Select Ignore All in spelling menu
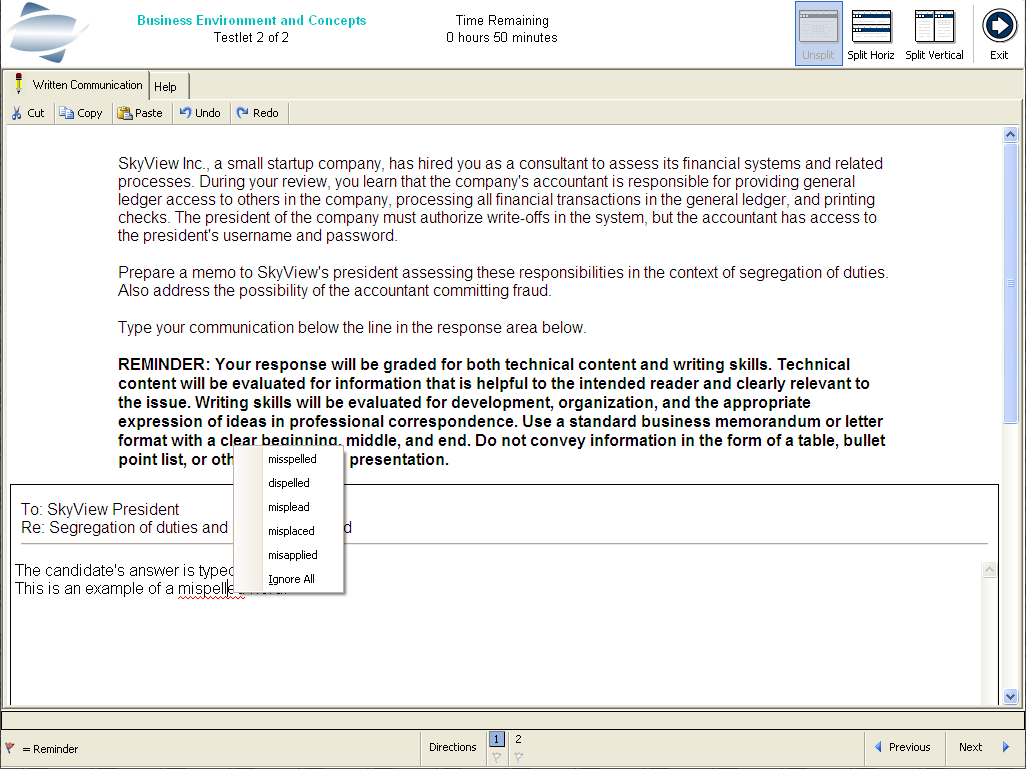 point(291,579)
